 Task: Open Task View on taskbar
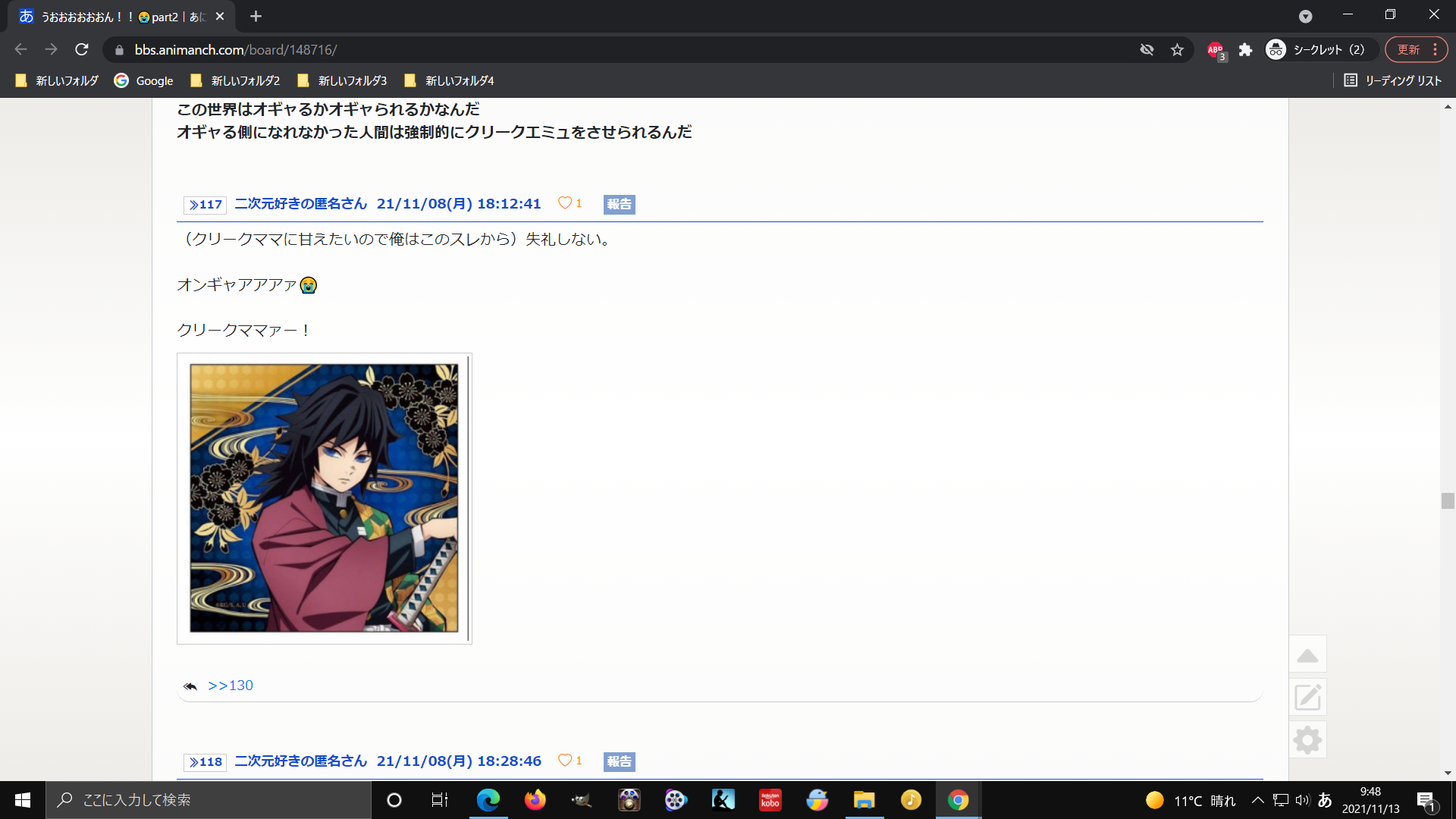coord(440,800)
